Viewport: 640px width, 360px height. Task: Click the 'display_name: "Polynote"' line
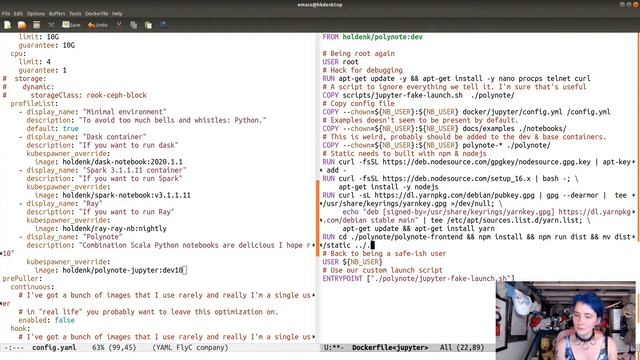(x=71, y=237)
